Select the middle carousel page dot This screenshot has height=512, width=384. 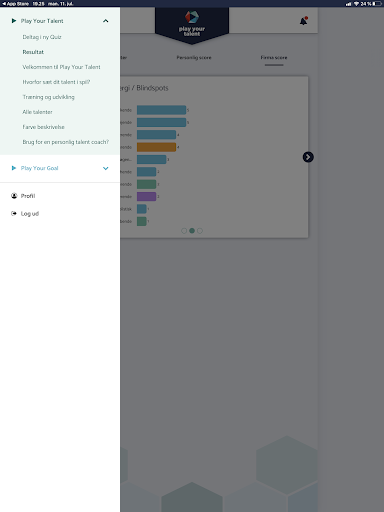[192, 231]
